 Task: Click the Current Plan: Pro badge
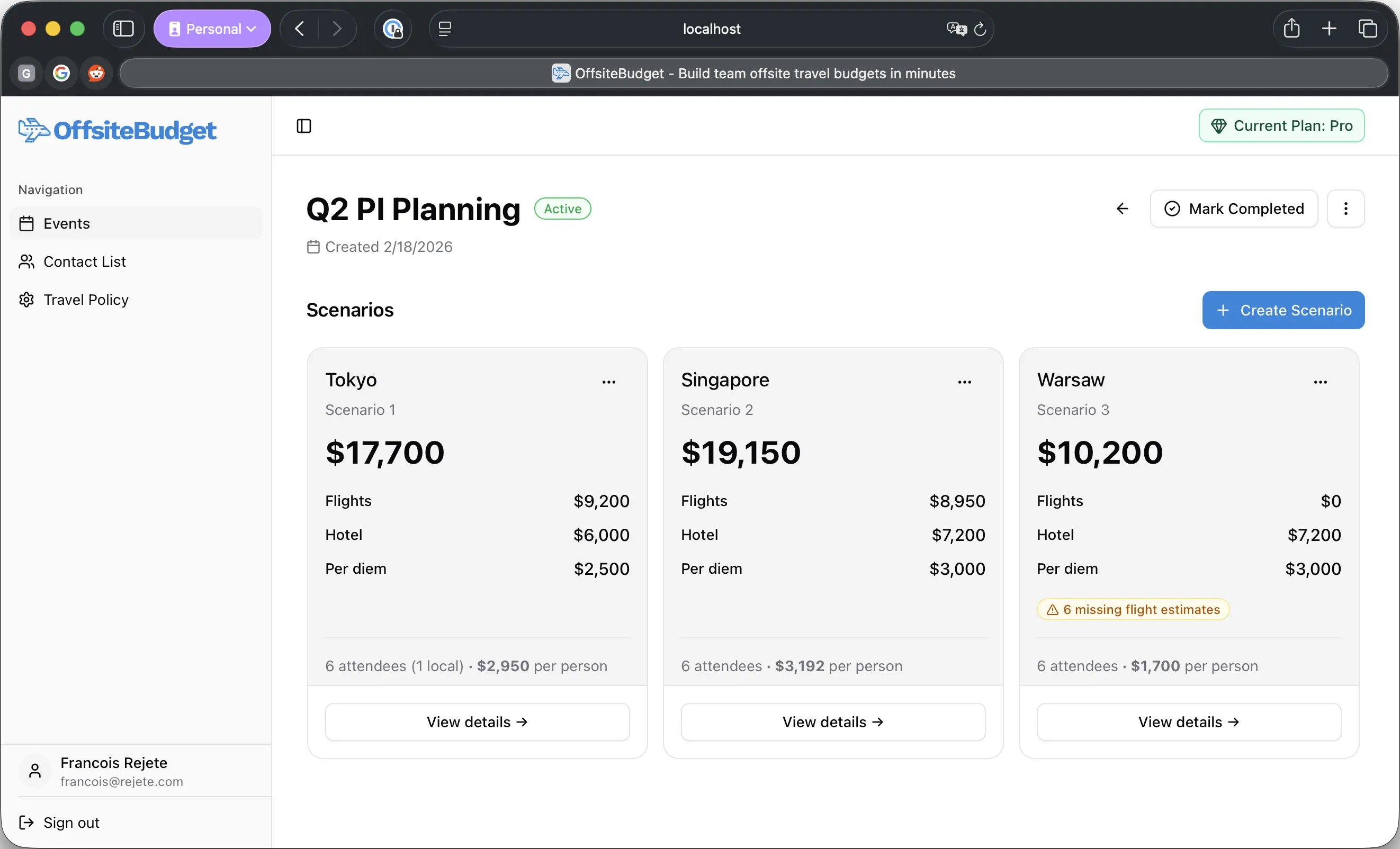tap(1281, 125)
